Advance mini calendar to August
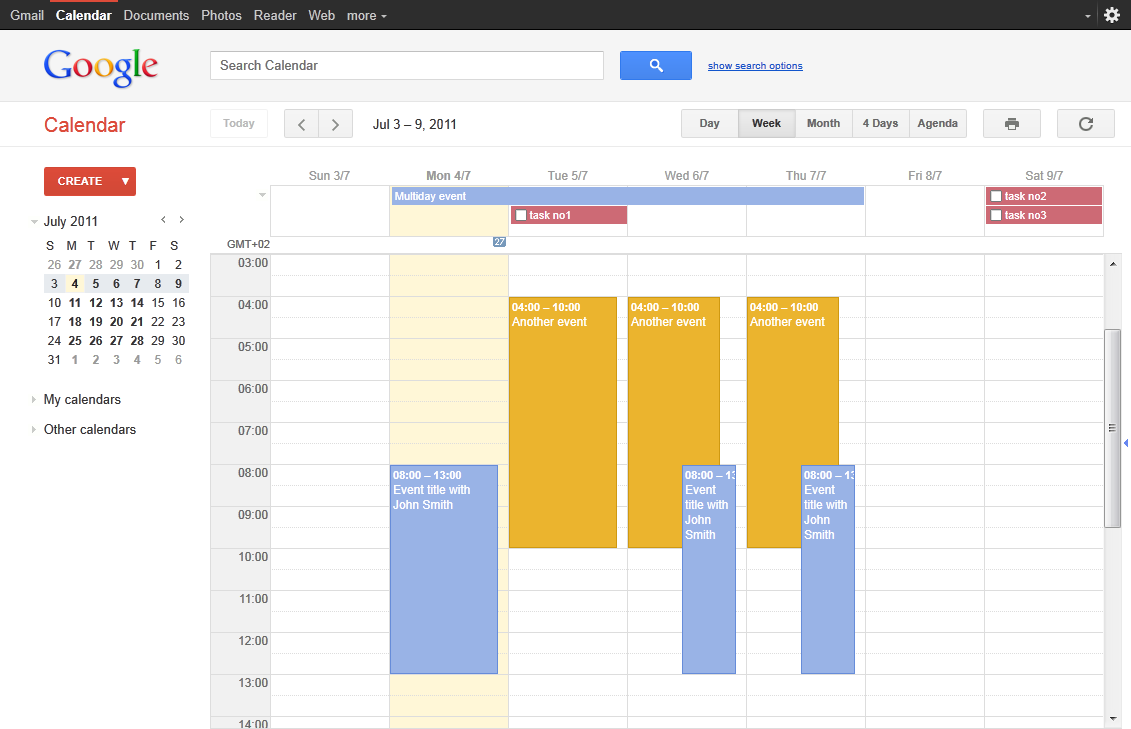1131x729 pixels. (x=181, y=219)
